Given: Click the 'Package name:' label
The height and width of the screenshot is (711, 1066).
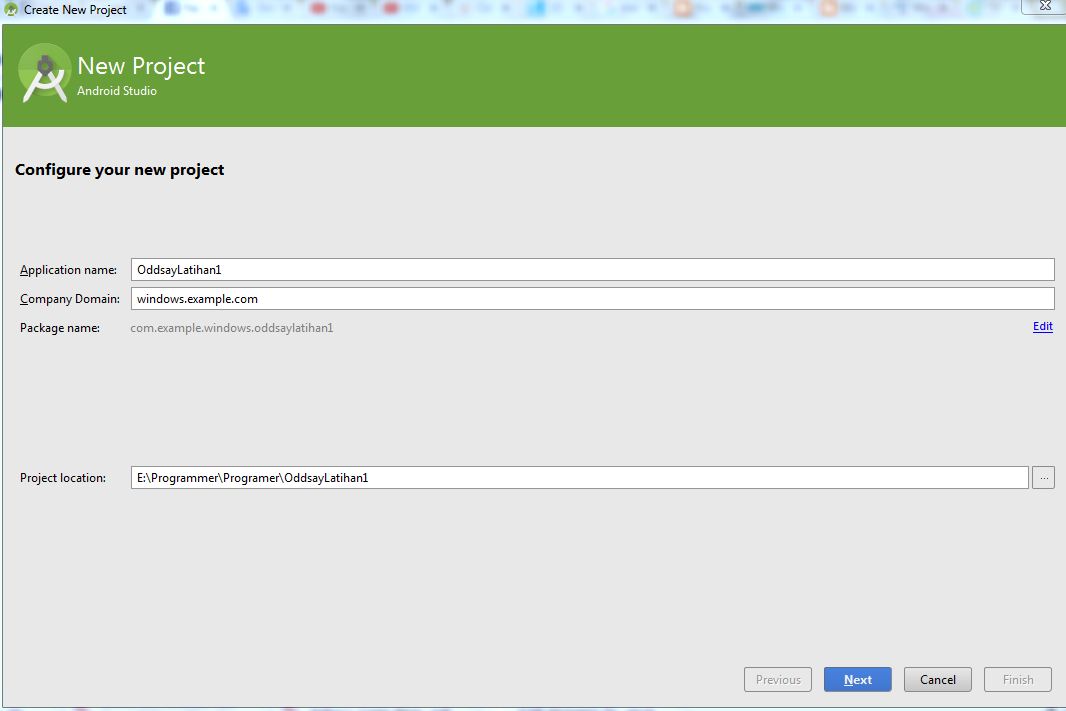Looking at the screenshot, I should click(60, 328).
